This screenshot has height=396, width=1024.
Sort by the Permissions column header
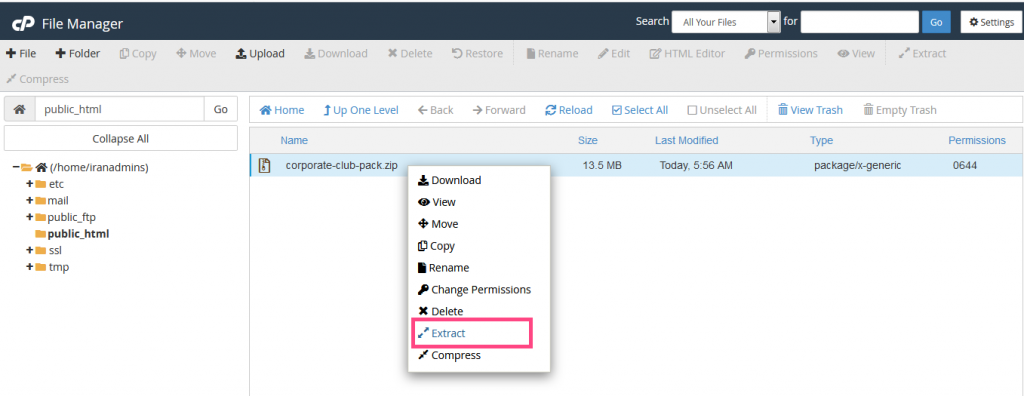click(x=977, y=140)
